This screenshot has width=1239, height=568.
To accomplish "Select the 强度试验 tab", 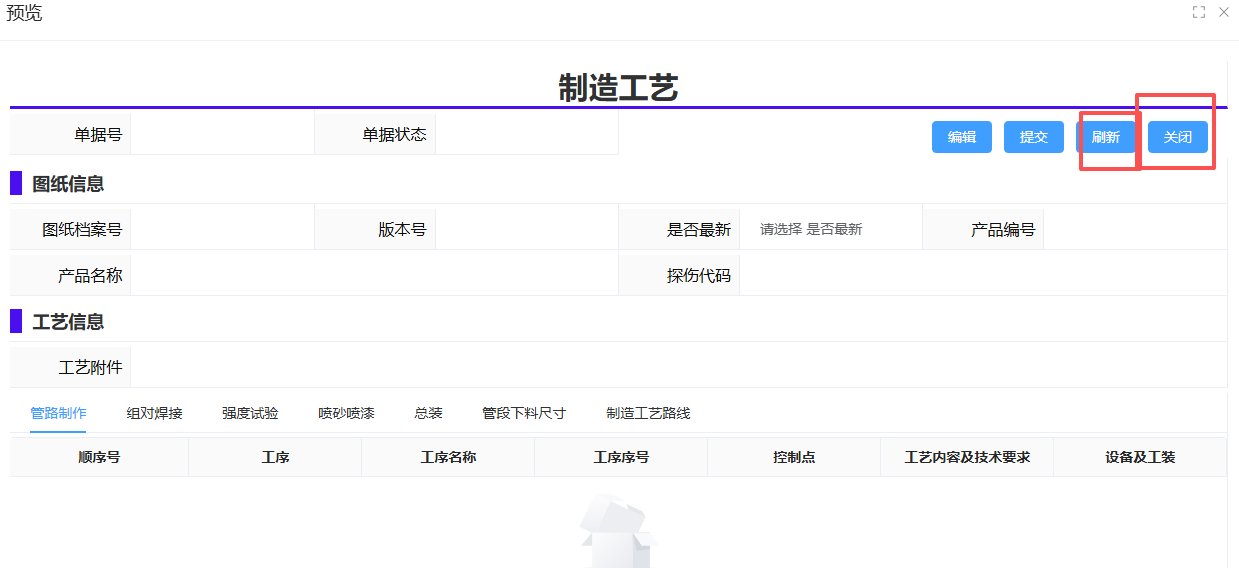I will pyautogui.click(x=250, y=413).
